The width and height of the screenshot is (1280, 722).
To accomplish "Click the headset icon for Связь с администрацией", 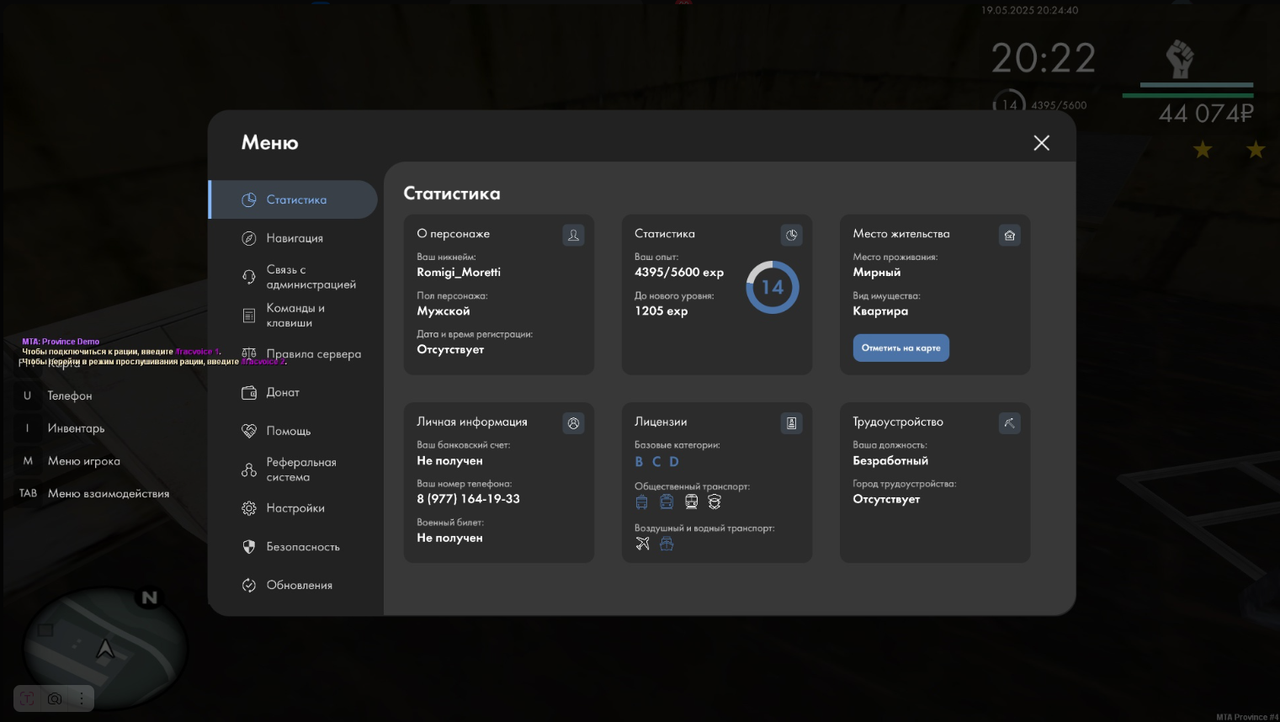I will [249, 277].
